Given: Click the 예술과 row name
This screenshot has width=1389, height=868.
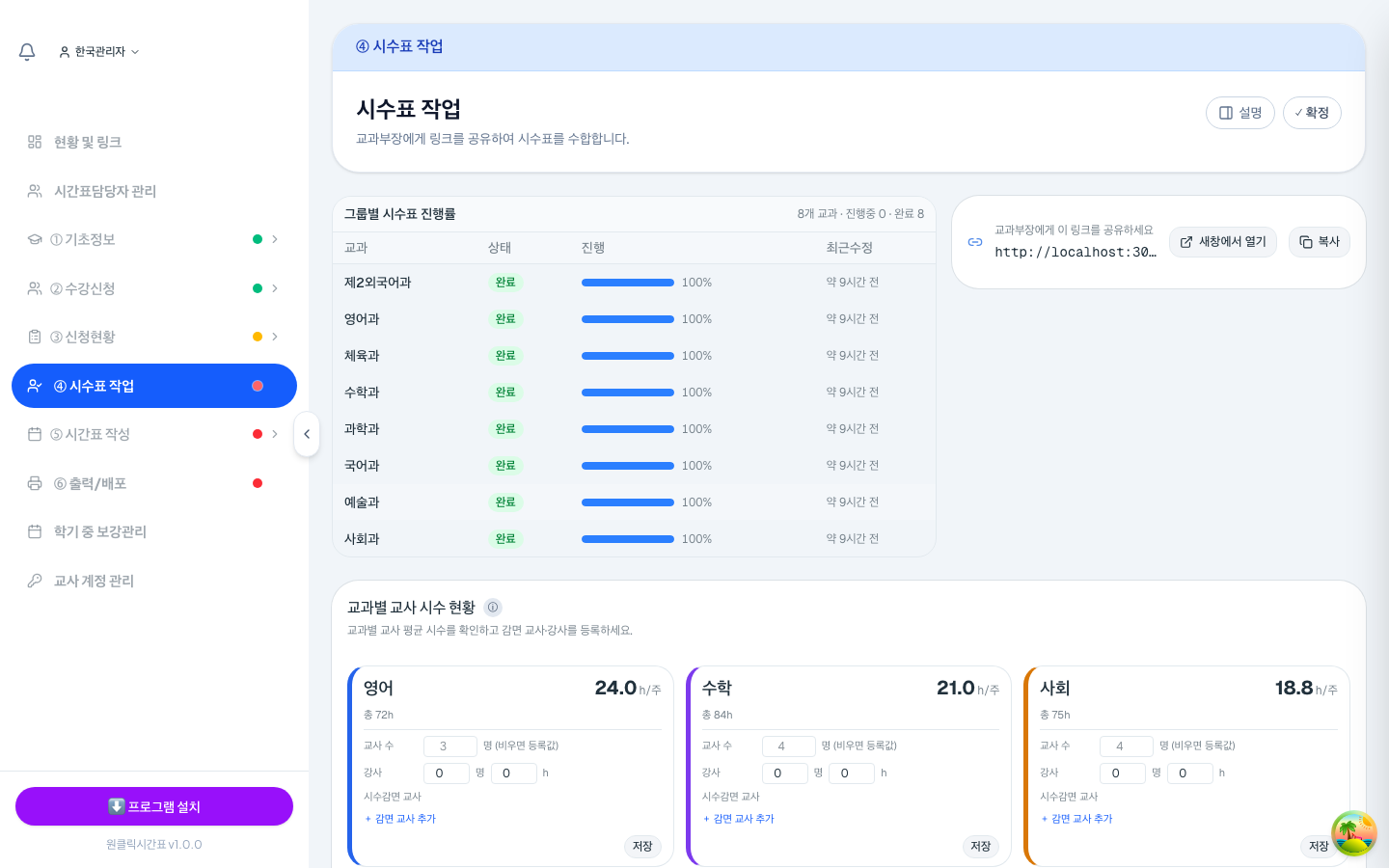Looking at the screenshot, I should tap(362, 502).
